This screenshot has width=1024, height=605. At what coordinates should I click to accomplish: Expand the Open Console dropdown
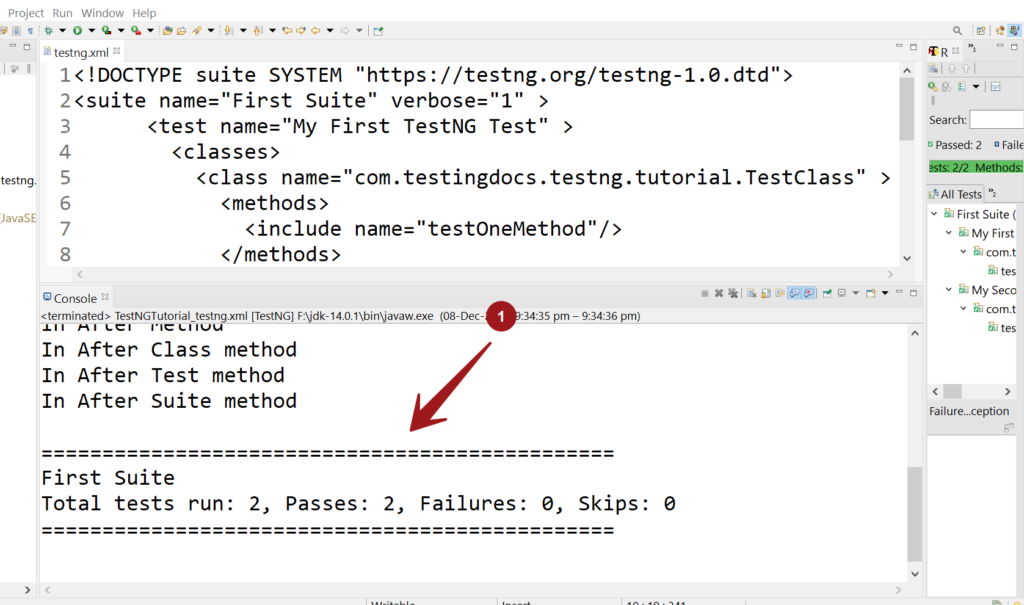click(883, 294)
